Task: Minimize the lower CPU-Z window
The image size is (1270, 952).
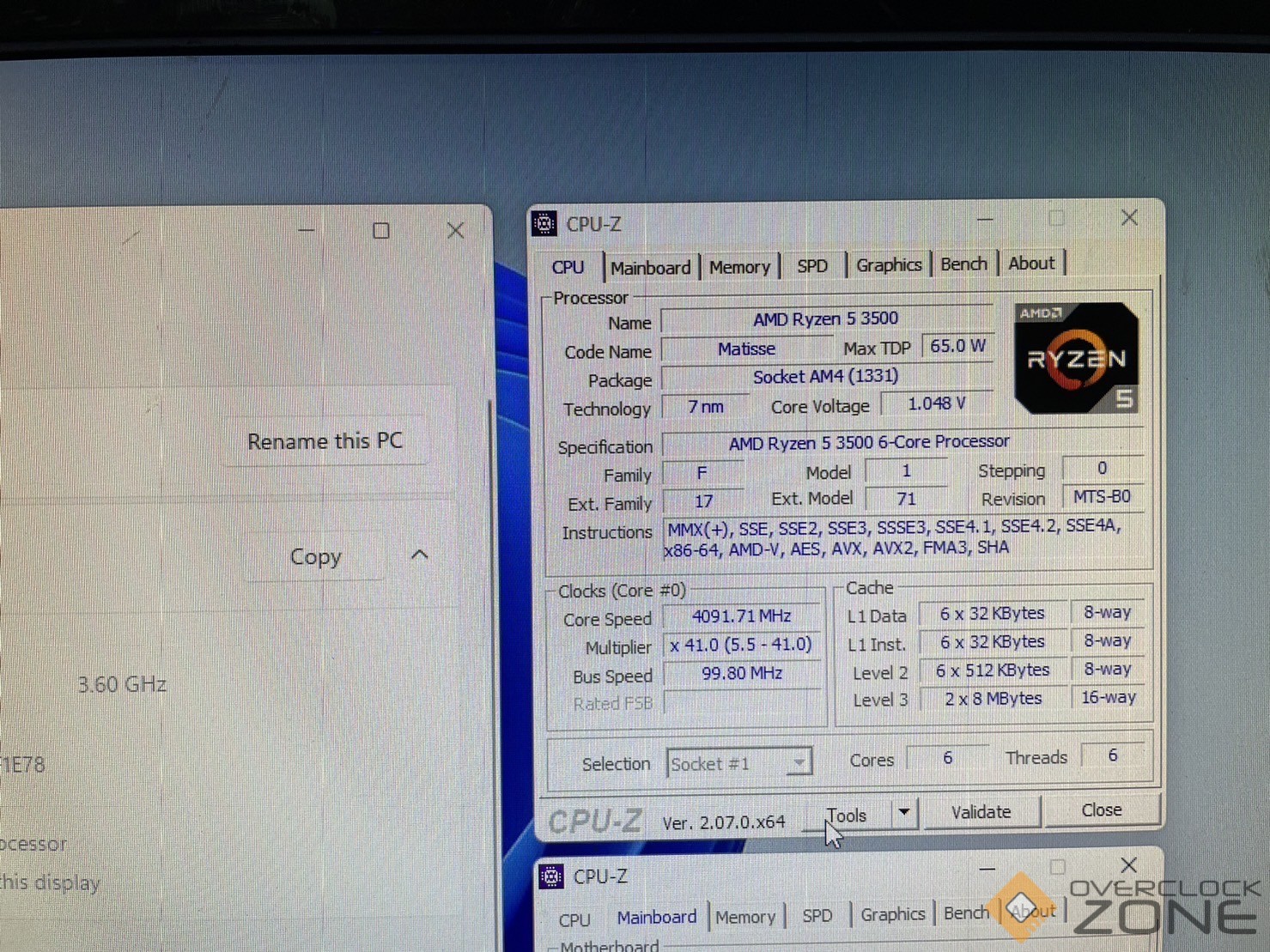Action: tap(987, 869)
